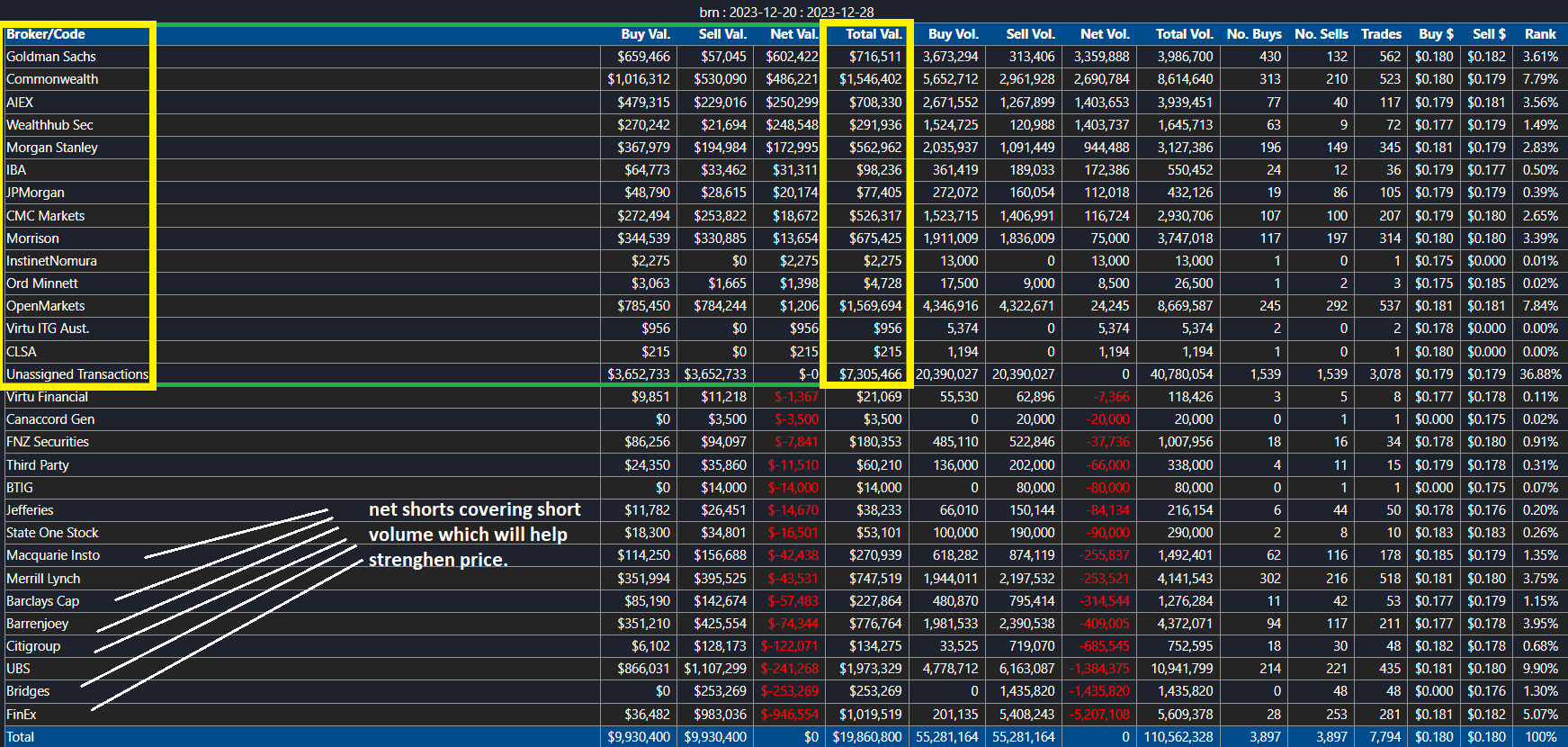Image resolution: width=1568 pixels, height=747 pixels.
Task: Click Macquarie Insto net volume -255,837
Action: pos(1105,555)
